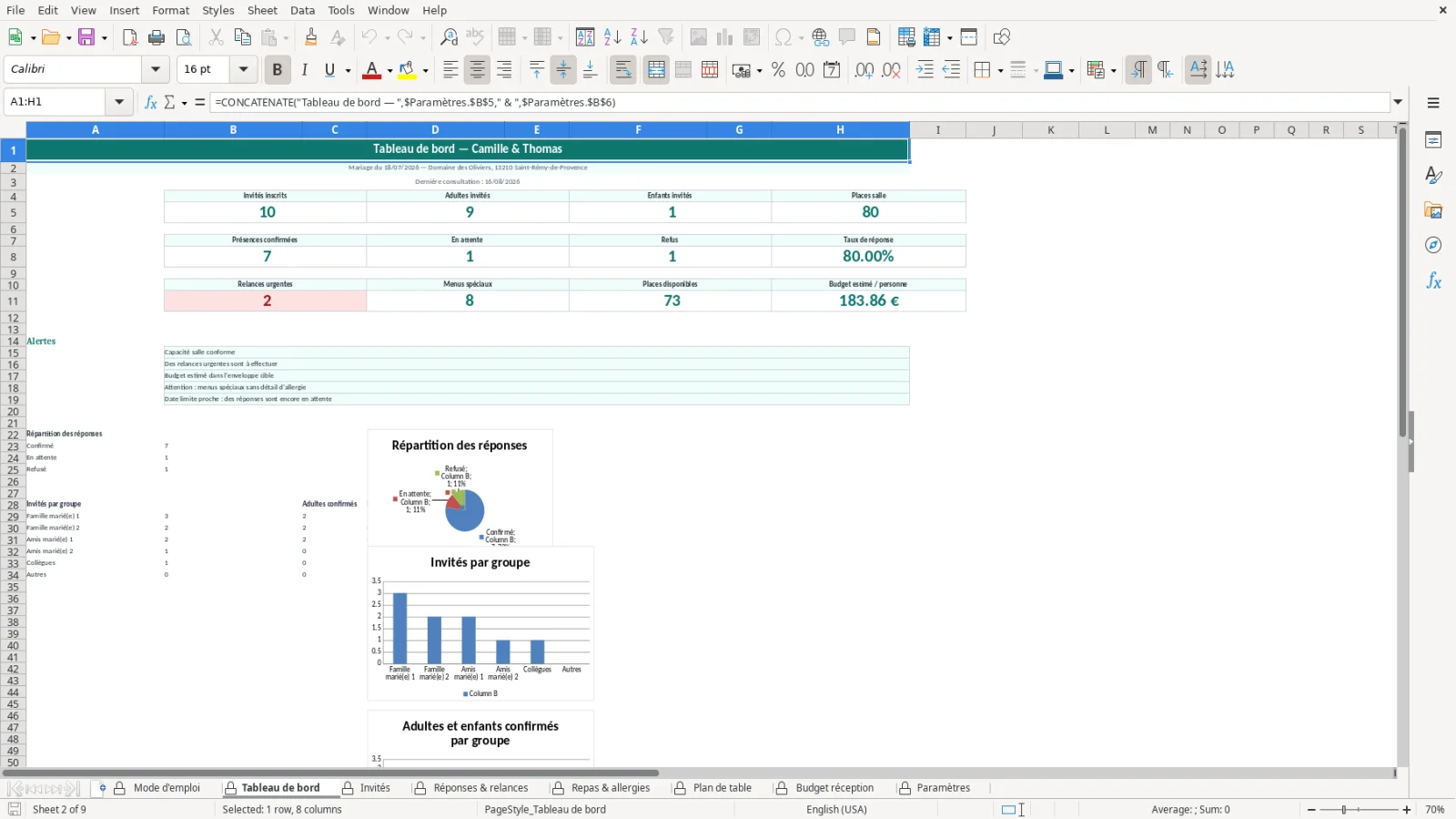Viewport: 1456px width, 819px height.
Task: Open the Data menu
Action: 302,10
